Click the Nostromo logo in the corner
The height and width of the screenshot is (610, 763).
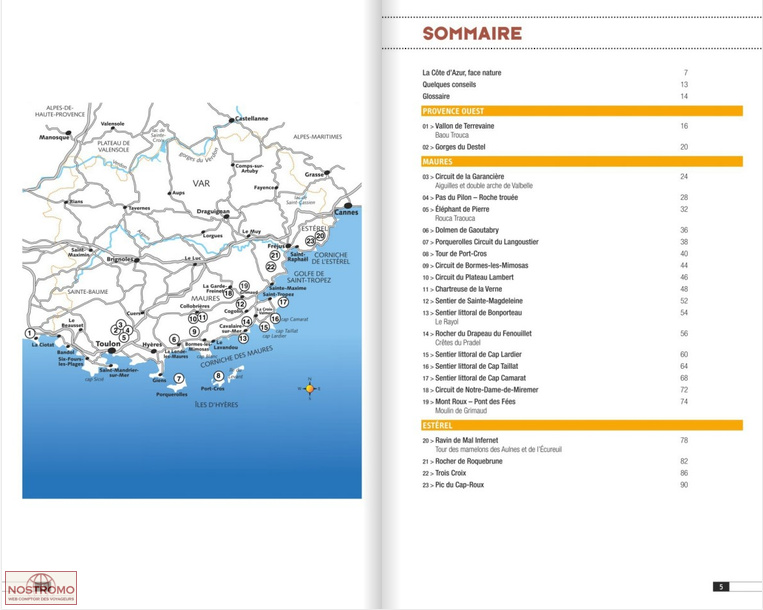tap(41, 588)
